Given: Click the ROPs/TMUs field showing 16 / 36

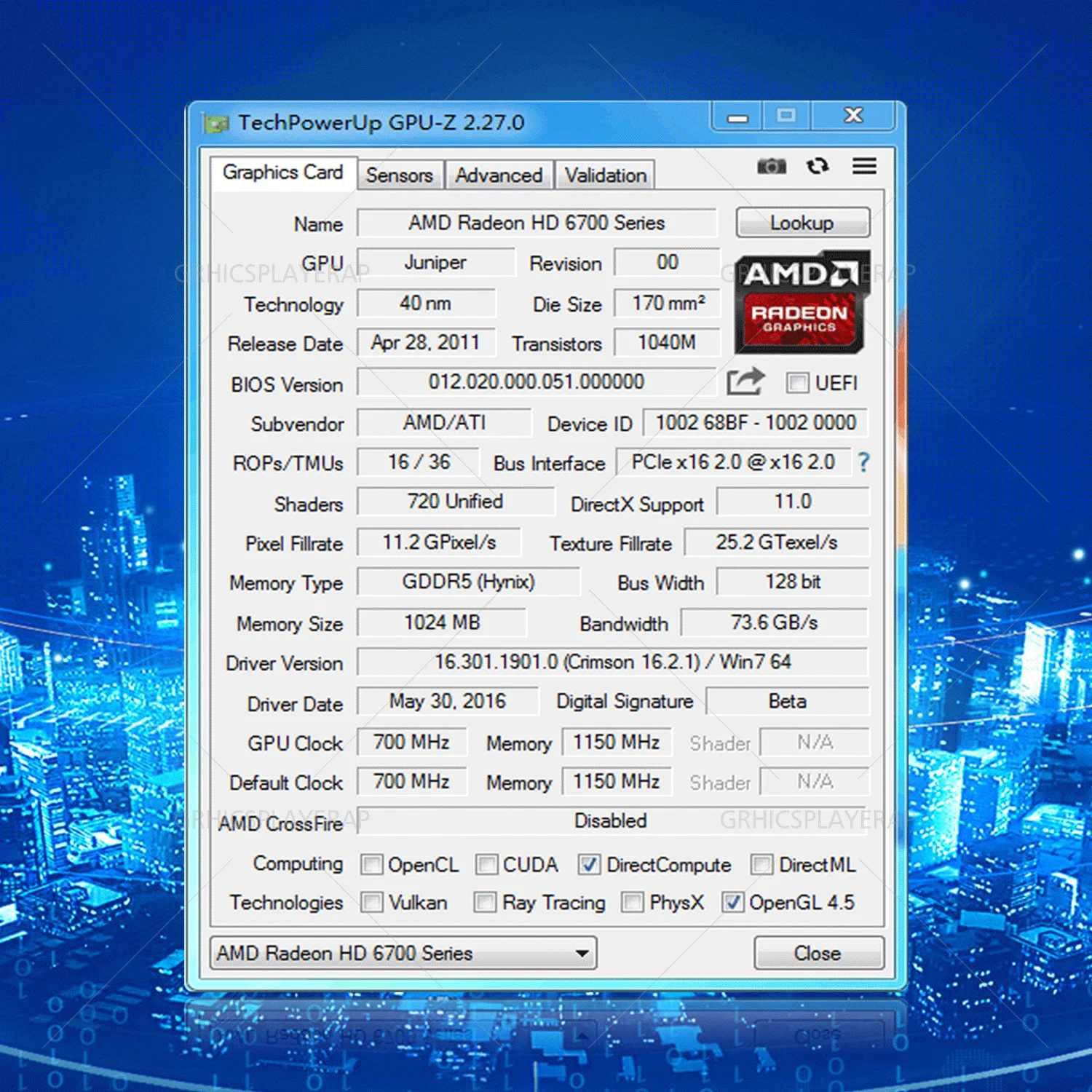Looking at the screenshot, I should click(x=419, y=462).
